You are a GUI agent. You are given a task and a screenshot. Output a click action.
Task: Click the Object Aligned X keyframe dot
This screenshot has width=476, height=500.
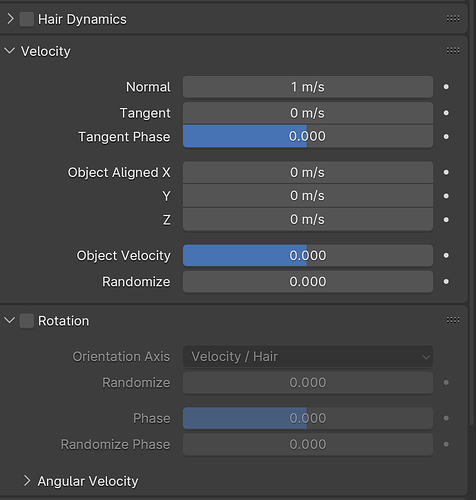[446, 172]
